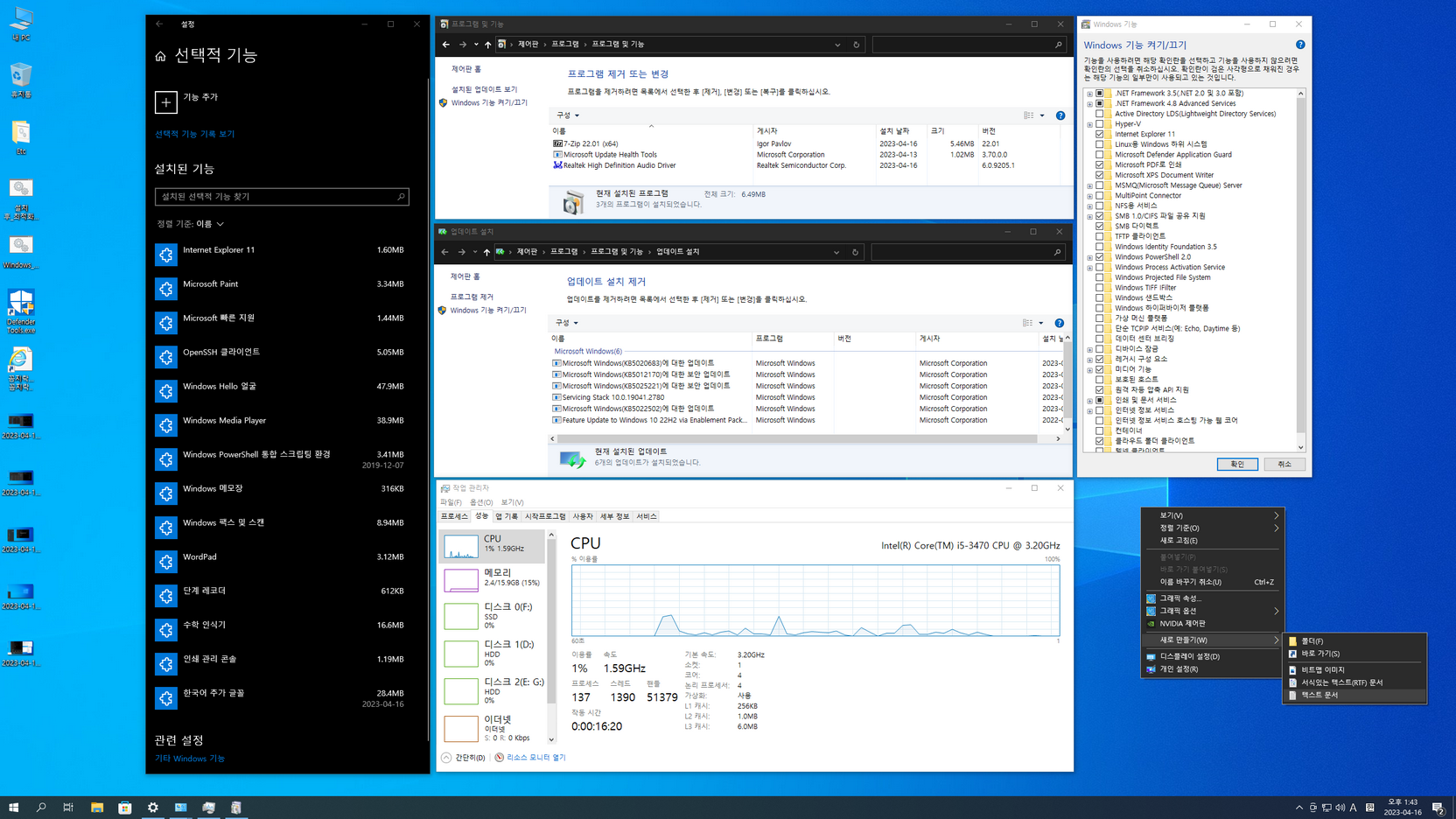Click the NVIDIA 제어판 icon in context menu

1151,624
